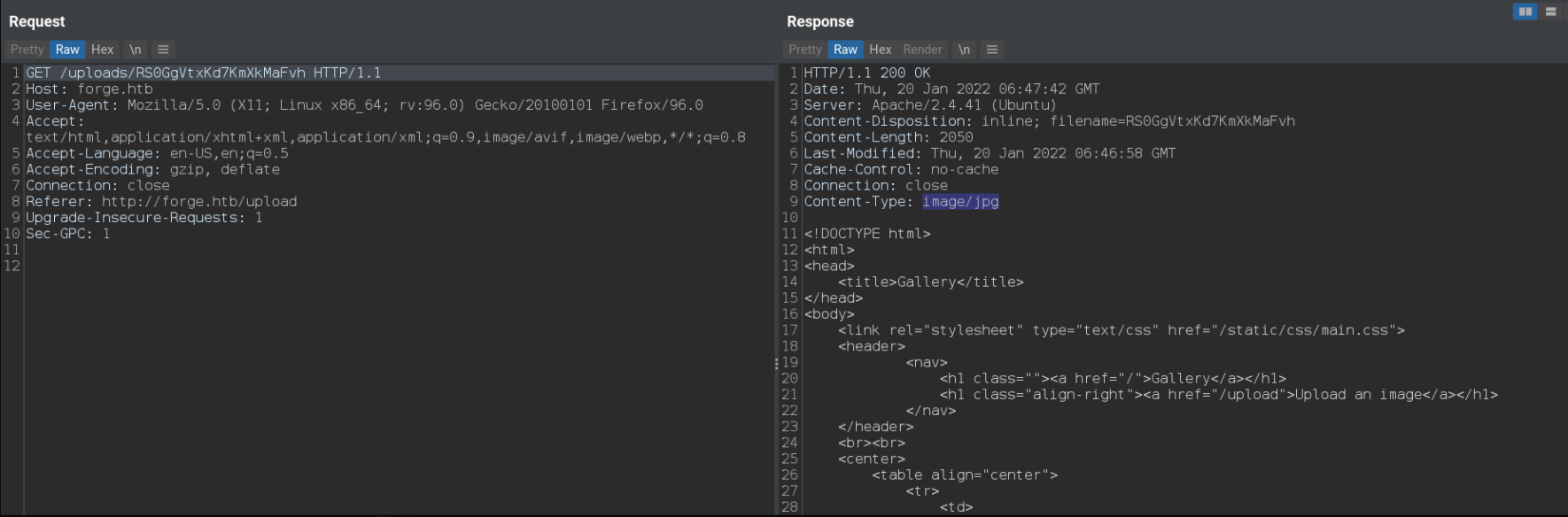Viewport: 1568px width, 517px height.
Task: Click the Accept-Language header line
Action: pos(157,153)
